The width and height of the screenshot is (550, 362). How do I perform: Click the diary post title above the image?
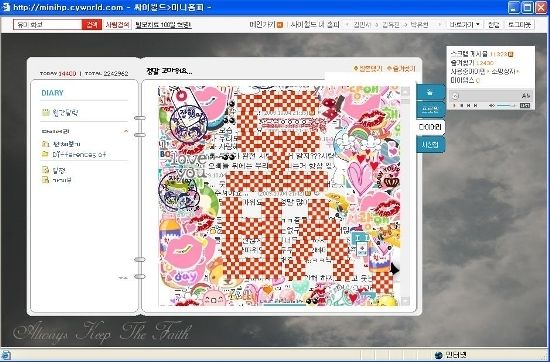(169, 71)
